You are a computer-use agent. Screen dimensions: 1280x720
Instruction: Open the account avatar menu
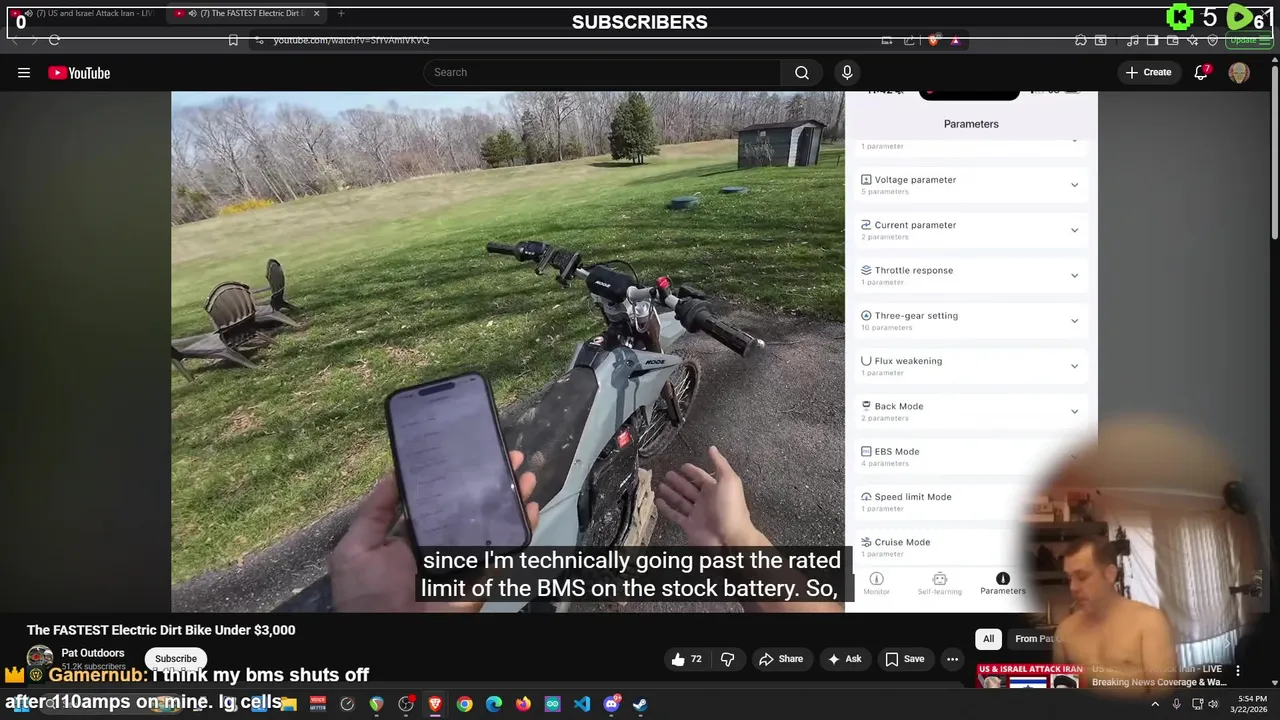pos(1239,72)
